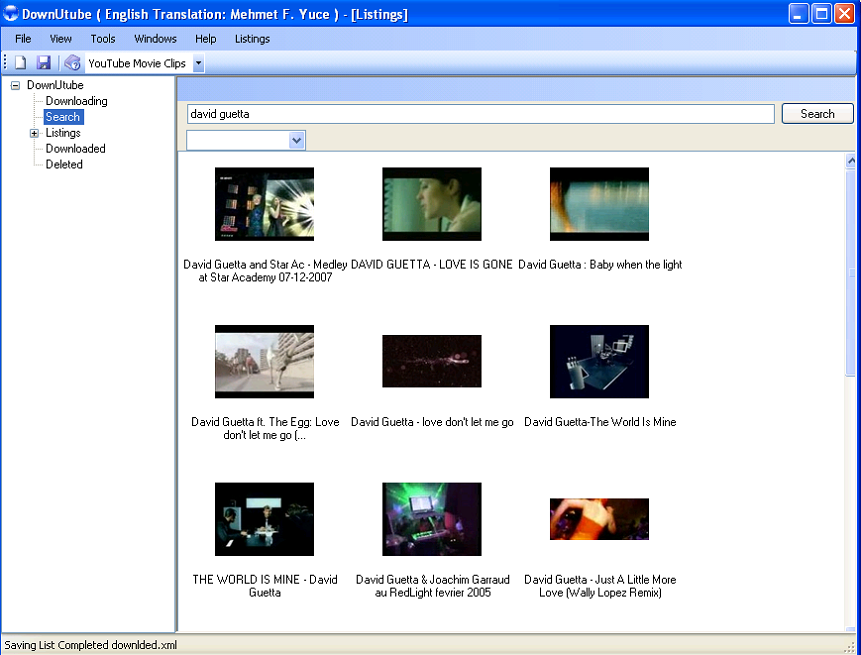Click the 'THE WORLD IS MINE - David Guetta' title

point(265,586)
